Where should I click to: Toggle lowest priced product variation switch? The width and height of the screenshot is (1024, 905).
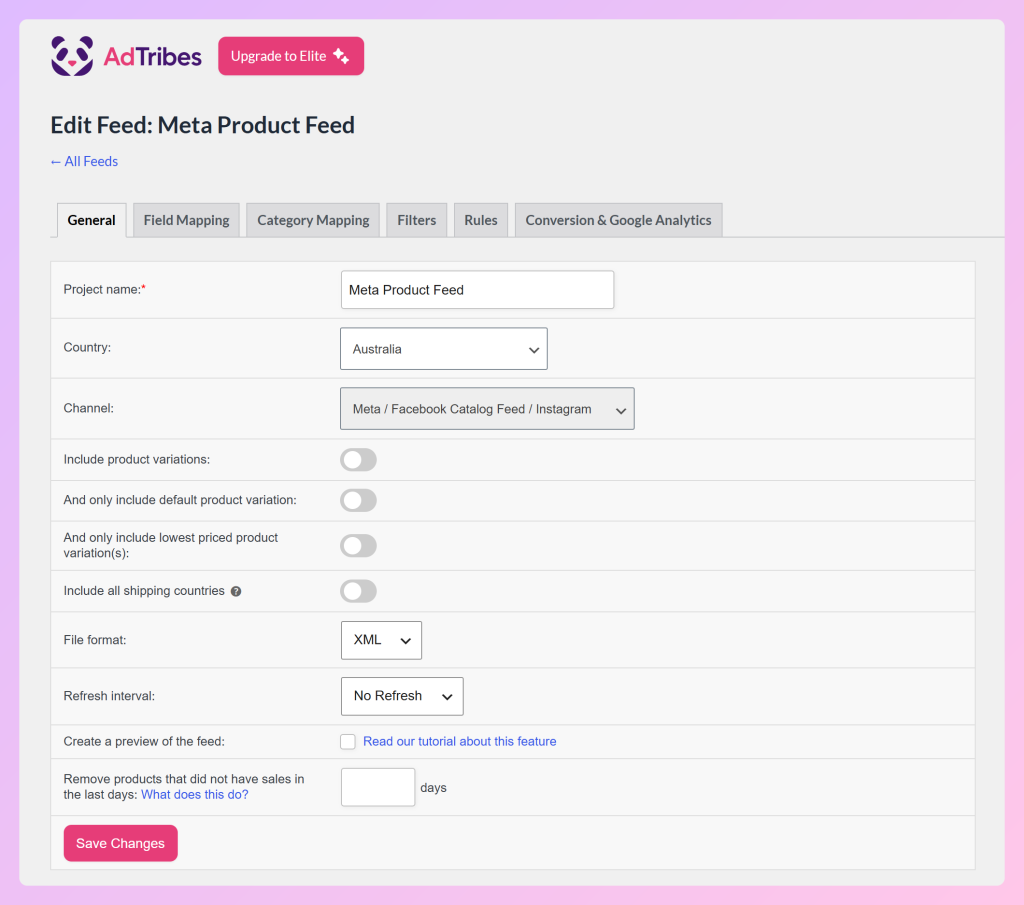[x=359, y=546]
